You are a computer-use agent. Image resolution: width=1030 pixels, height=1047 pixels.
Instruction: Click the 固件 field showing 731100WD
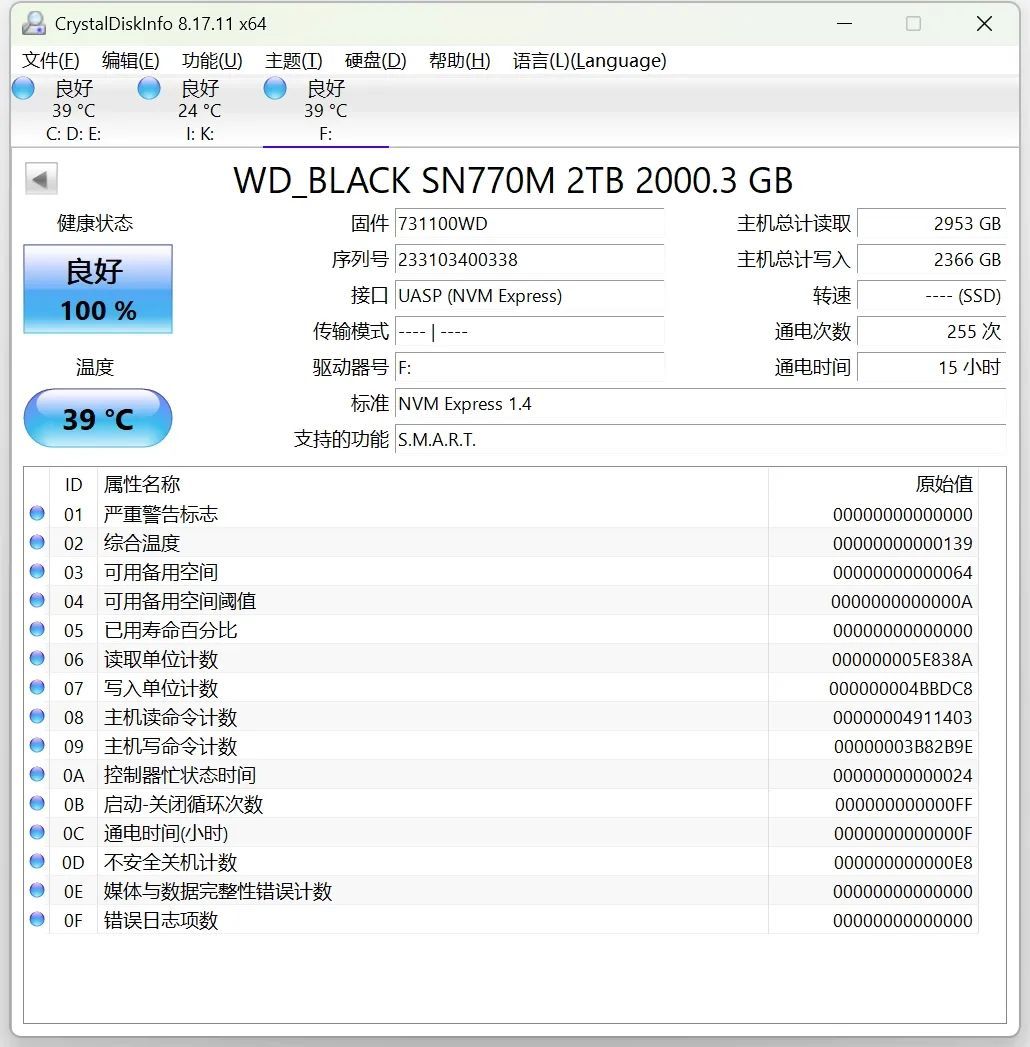(529, 223)
